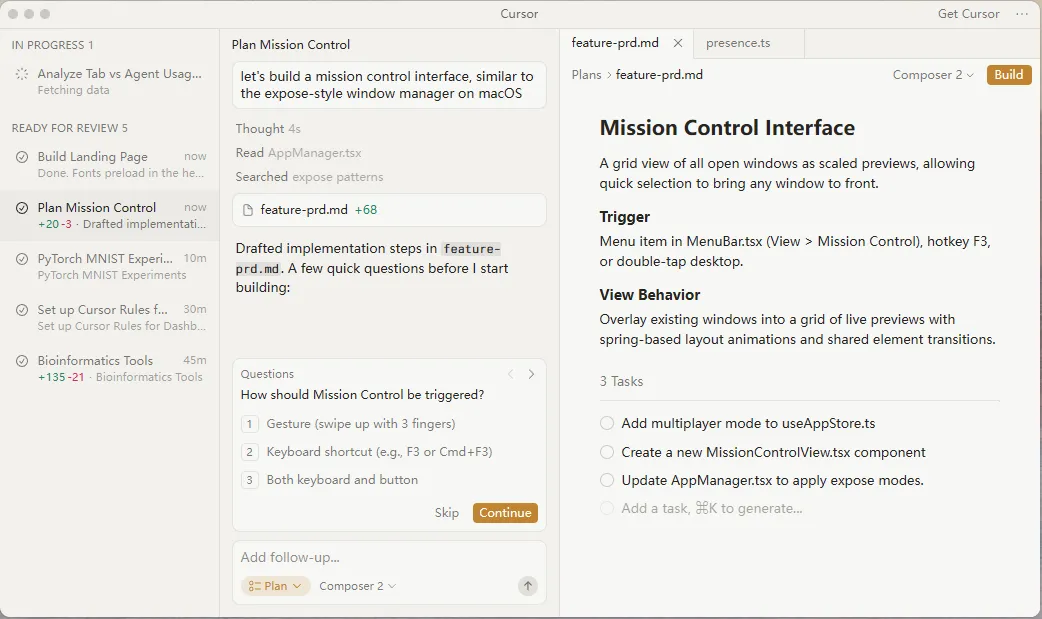The width and height of the screenshot is (1042, 619).
Task: Open the Analyze Tab vs Agent Usage task
Action: click(110, 82)
